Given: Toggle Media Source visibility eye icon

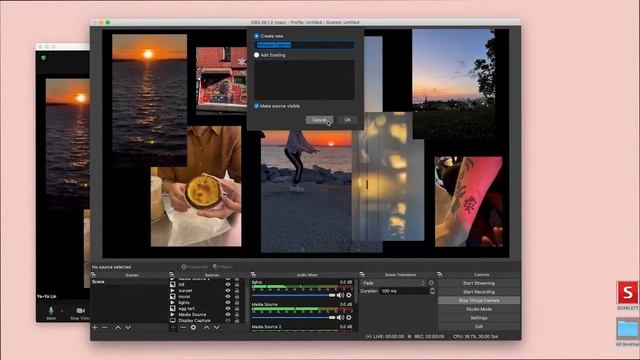Looking at the screenshot, I should coord(228,315).
